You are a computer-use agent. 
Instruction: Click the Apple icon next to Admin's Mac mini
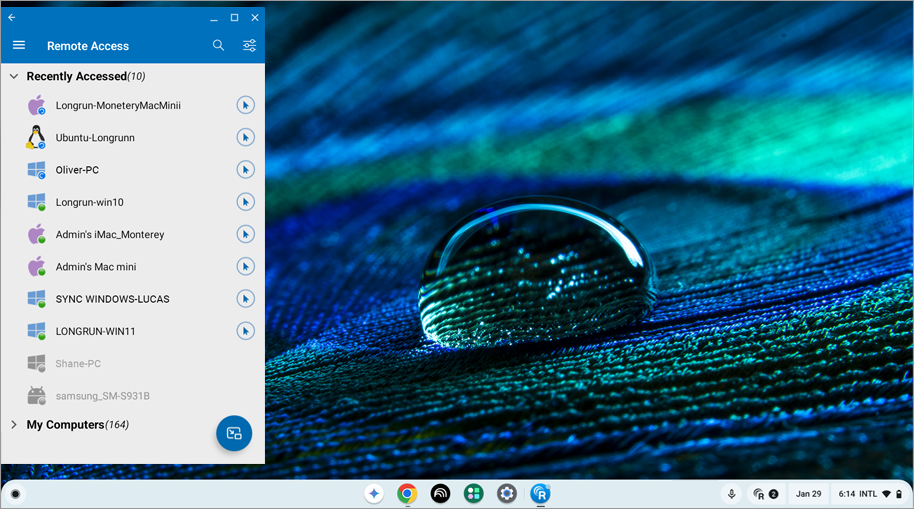click(x=36, y=266)
